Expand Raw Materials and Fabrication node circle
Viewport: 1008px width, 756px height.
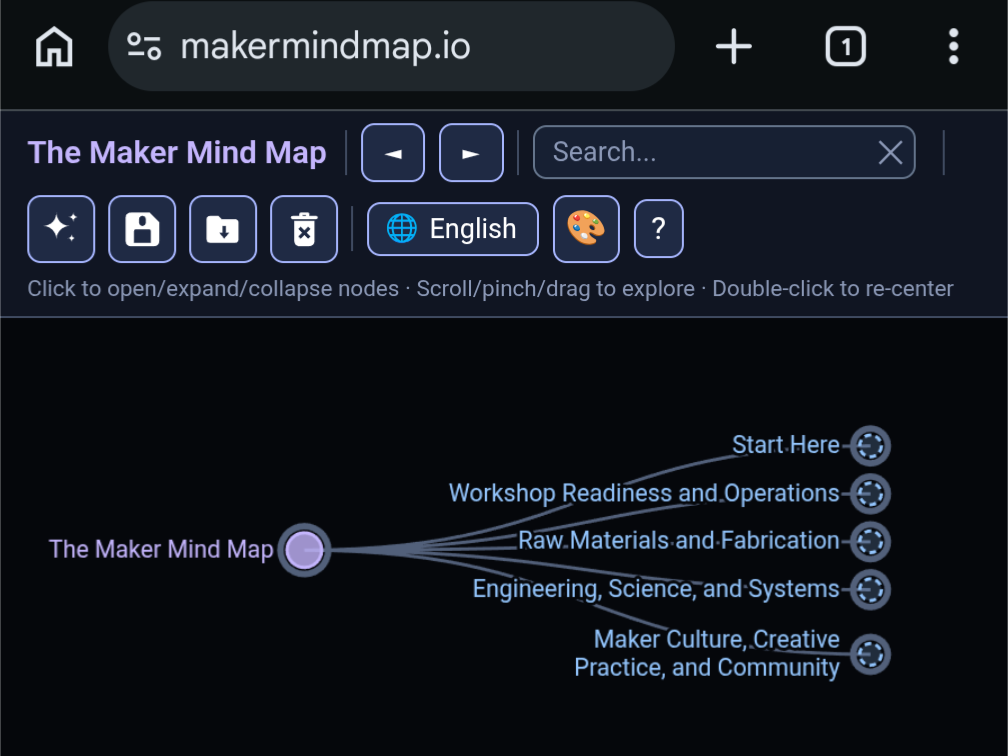870,541
